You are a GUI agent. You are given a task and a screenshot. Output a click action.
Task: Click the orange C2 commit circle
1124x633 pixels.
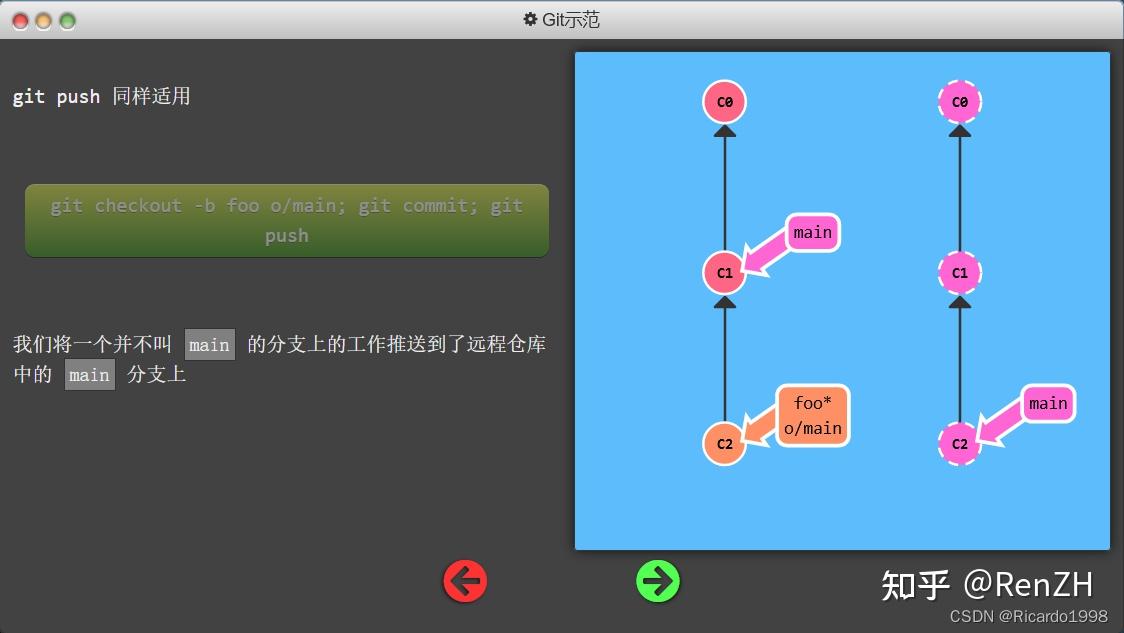(x=723, y=443)
